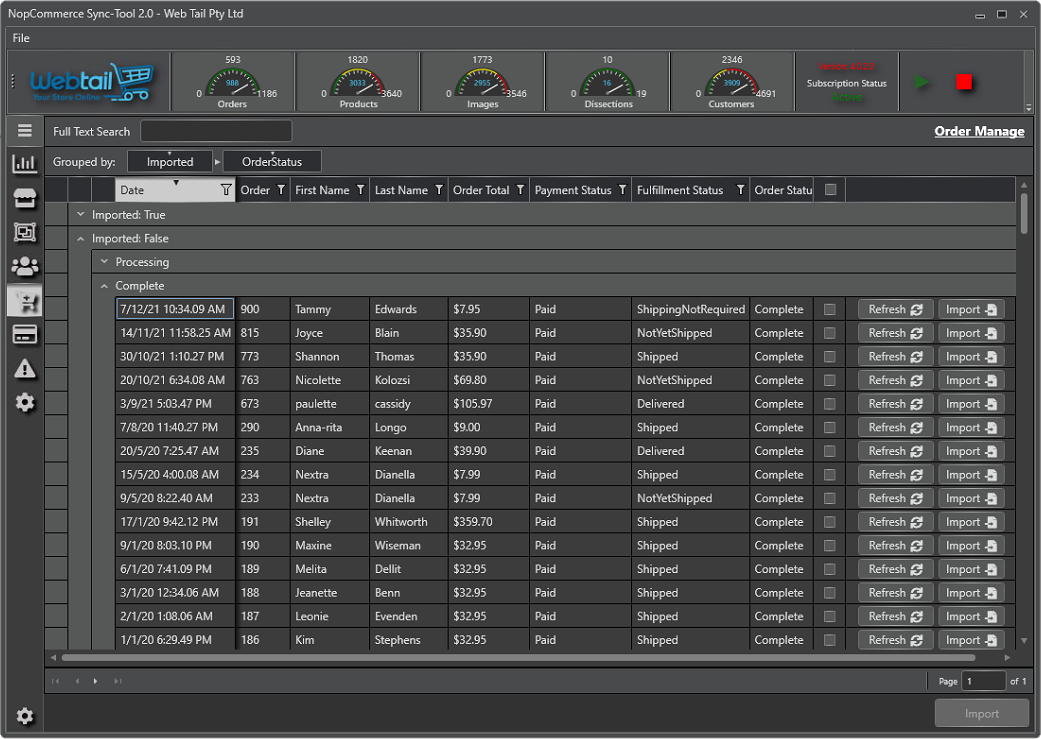
Task: Open the store icon in sidebar
Action: click(x=25, y=199)
